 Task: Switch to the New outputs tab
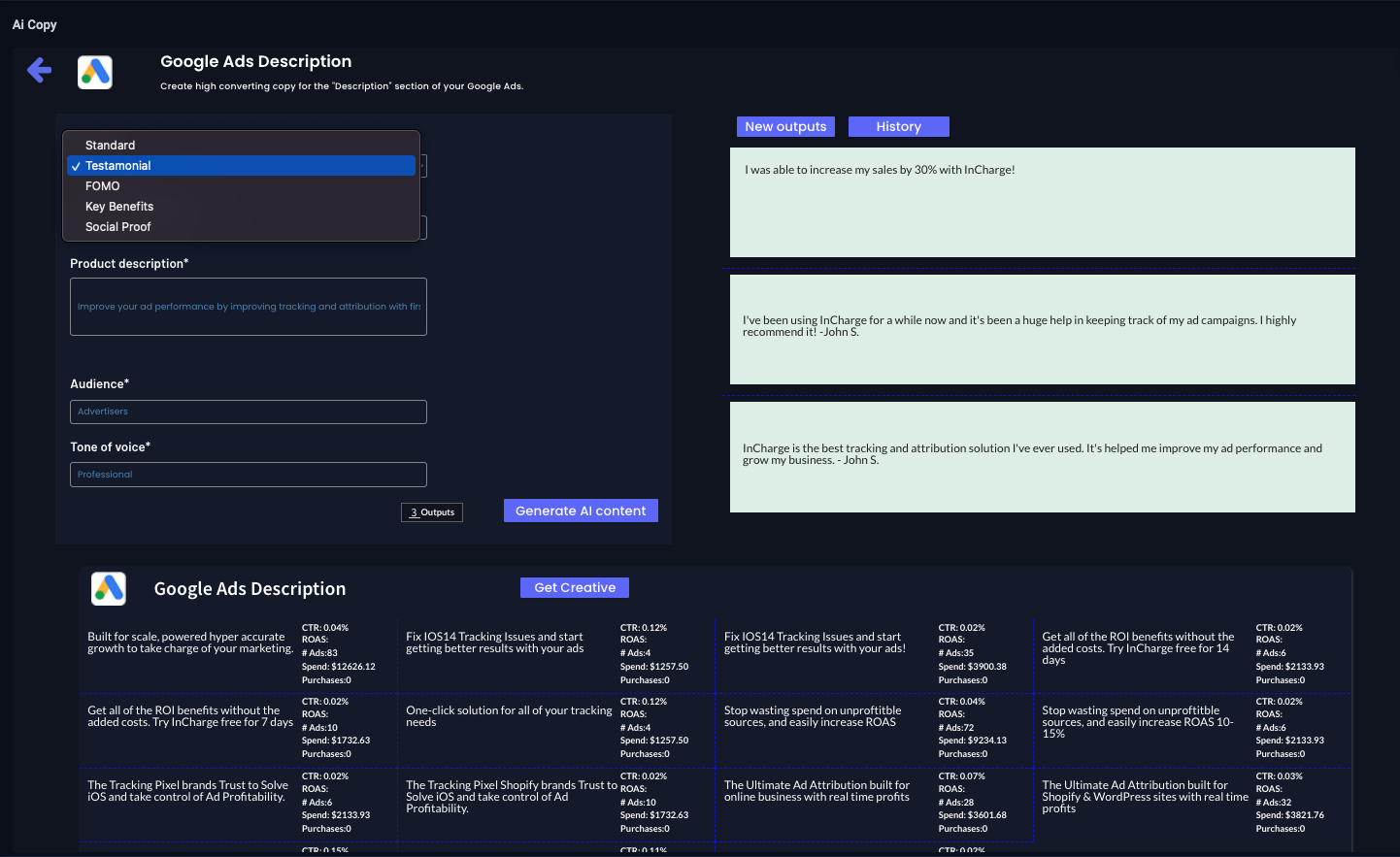[x=785, y=126]
